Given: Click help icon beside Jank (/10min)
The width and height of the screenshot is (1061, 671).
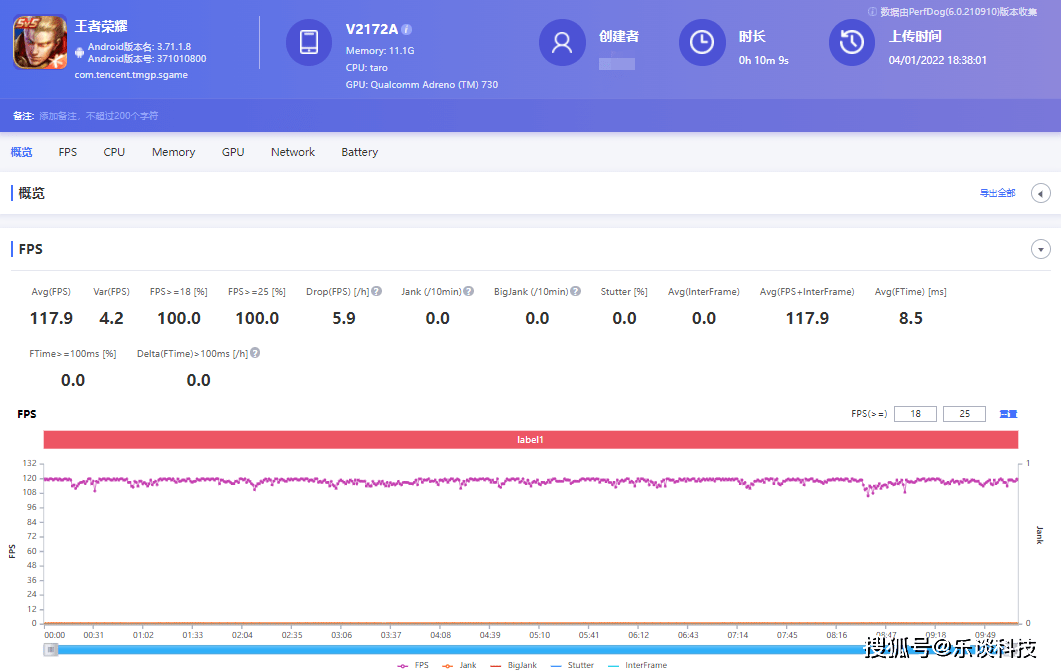Looking at the screenshot, I should click(469, 292).
